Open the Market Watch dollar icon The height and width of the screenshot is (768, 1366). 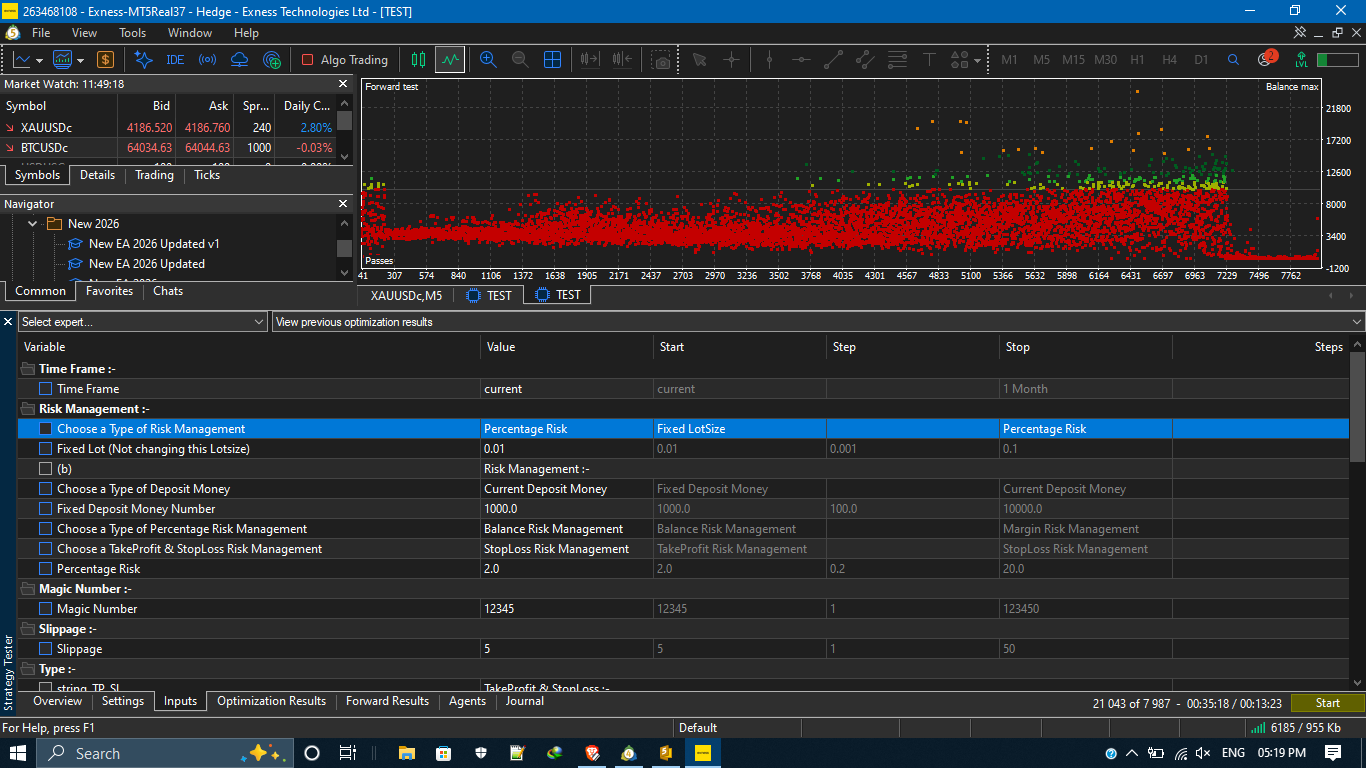pos(105,60)
